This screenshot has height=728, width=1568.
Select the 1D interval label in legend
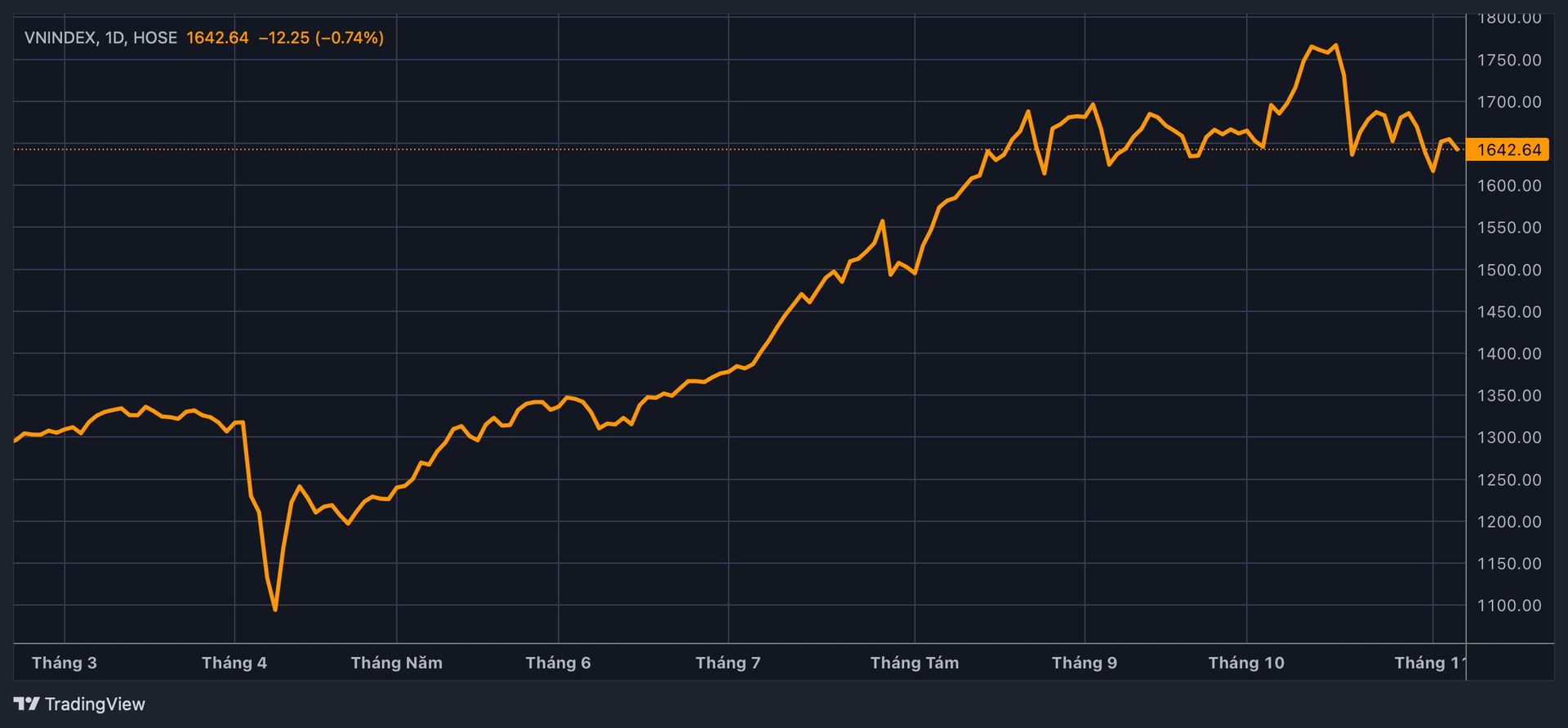[x=114, y=38]
